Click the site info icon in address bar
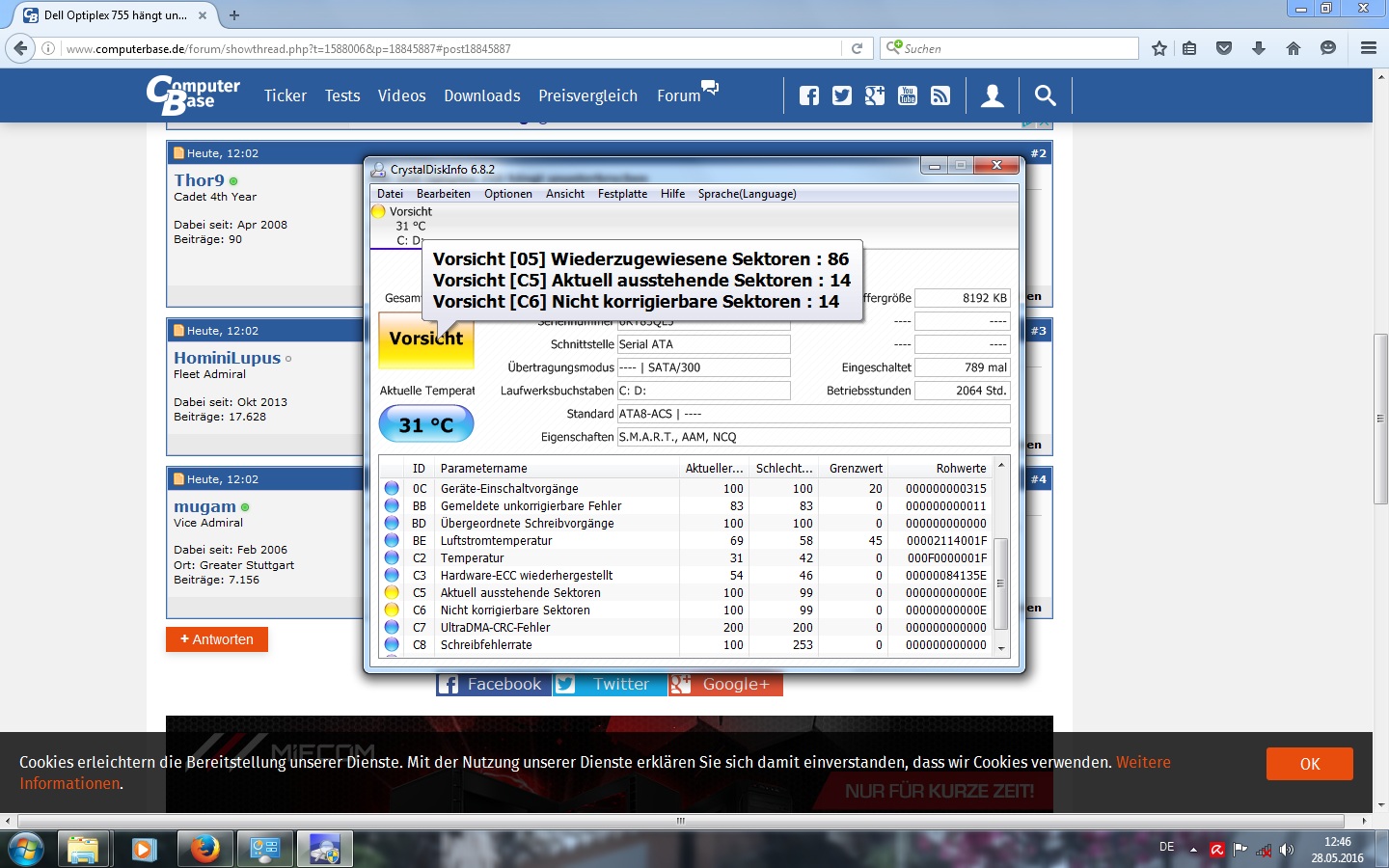 point(48,48)
